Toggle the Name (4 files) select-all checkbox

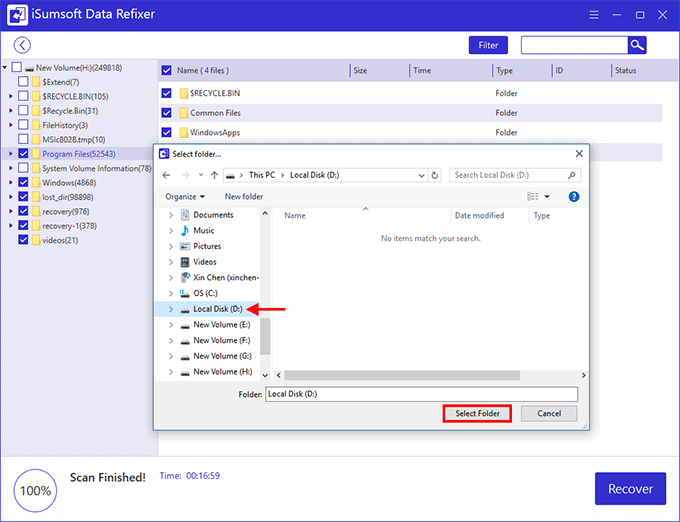tap(166, 70)
